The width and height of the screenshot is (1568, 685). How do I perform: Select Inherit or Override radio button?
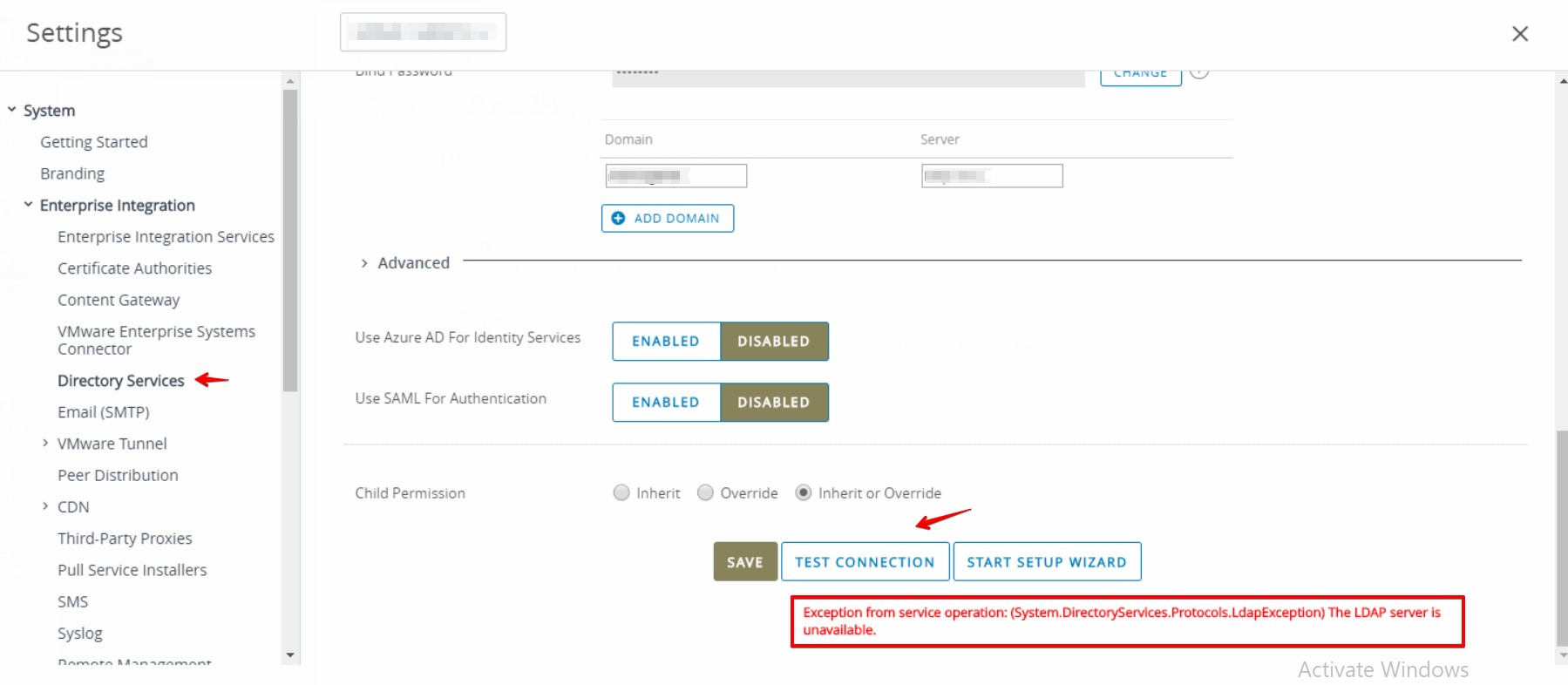point(804,493)
